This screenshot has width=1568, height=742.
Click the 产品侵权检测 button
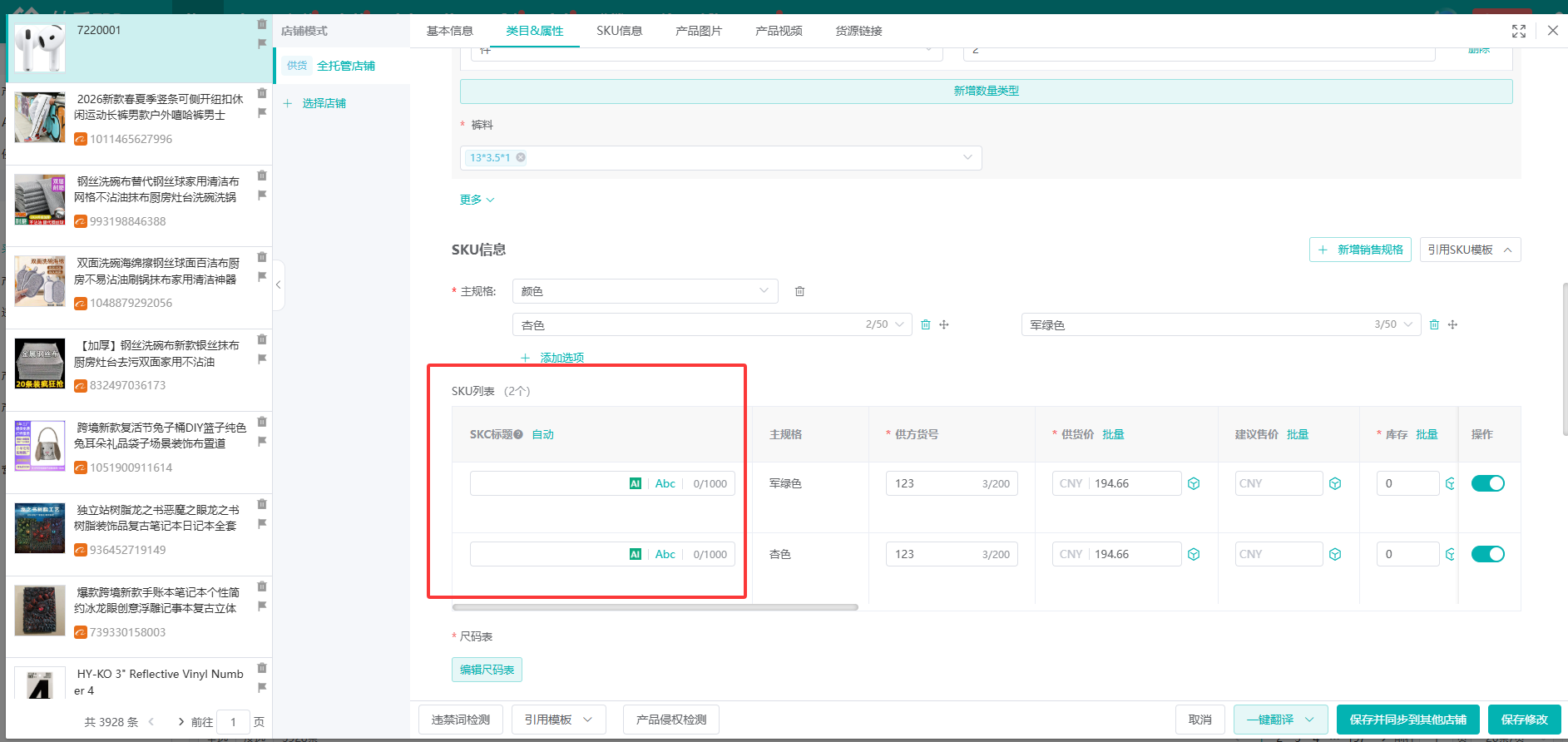(x=671, y=720)
